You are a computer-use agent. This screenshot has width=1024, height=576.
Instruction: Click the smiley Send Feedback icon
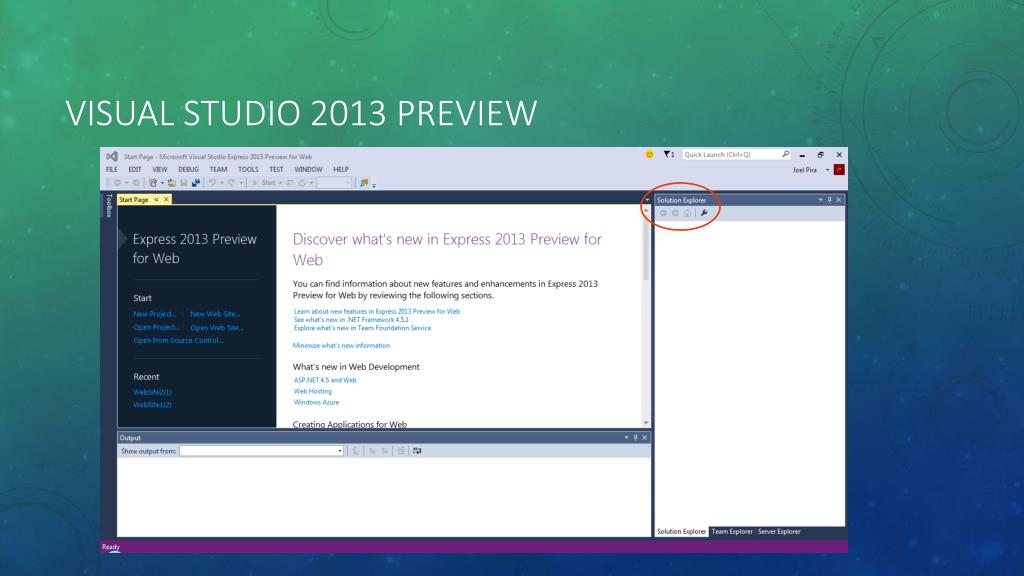(x=649, y=155)
